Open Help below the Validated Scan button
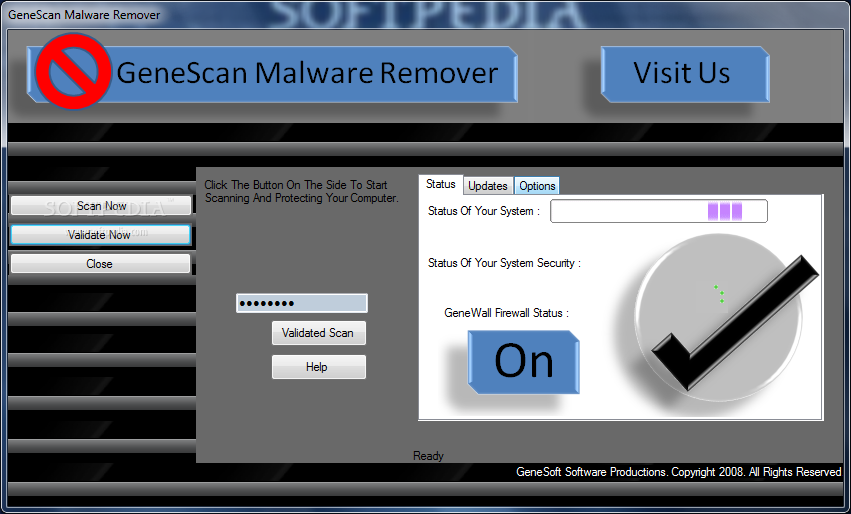The width and height of the screenshot is (851, 514). pos(319,367)
